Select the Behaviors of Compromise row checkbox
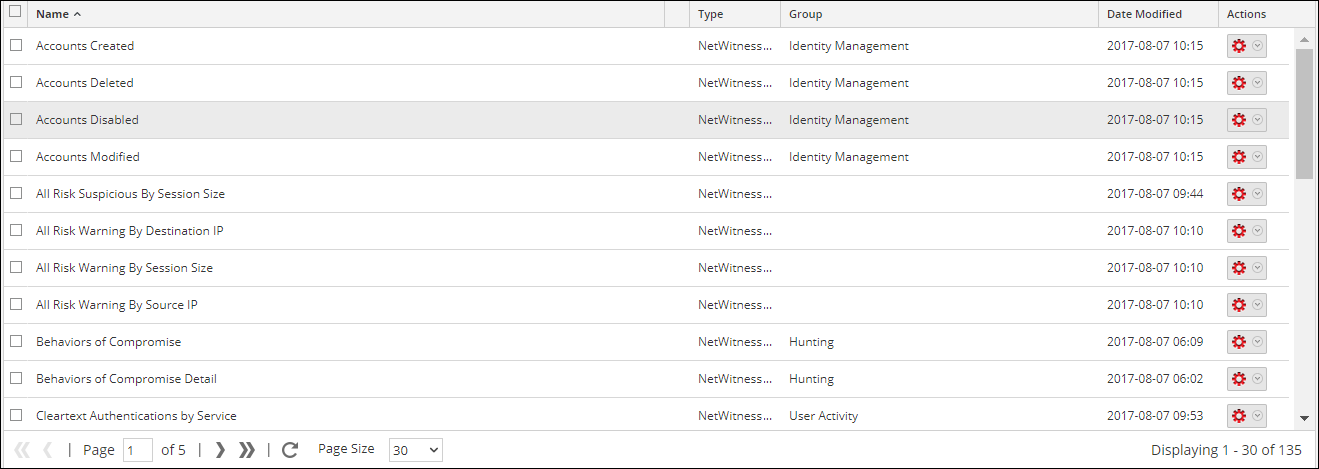The height and width of the screenshot is (469, 1319). point(16,342)
